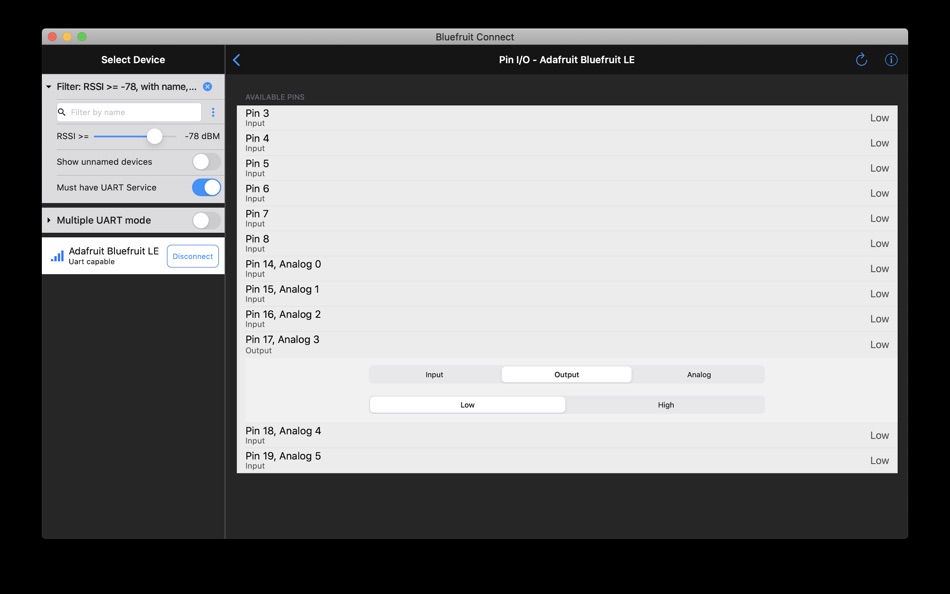Set Pin 17 output to Low
The height and width of the screenshot is (594, 950).
click(467, 405)
